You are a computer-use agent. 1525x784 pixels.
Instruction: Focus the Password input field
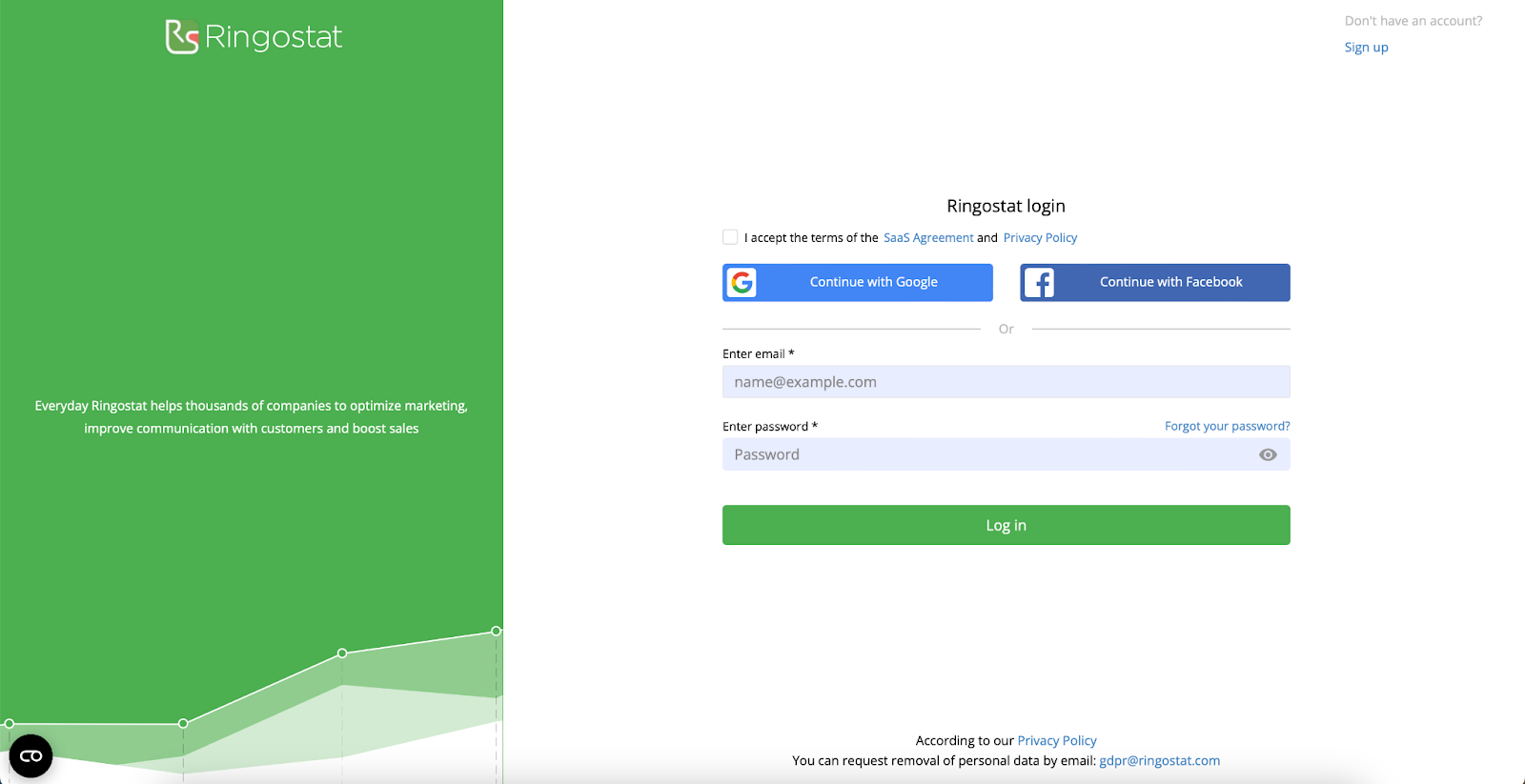coord(1006,454)
